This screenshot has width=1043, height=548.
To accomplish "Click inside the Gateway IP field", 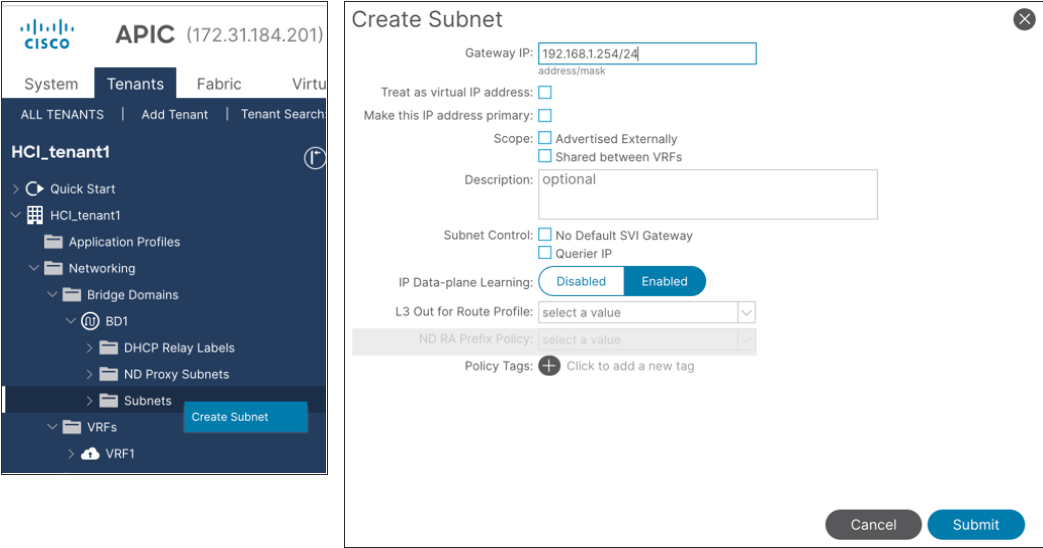I will 647,54.
